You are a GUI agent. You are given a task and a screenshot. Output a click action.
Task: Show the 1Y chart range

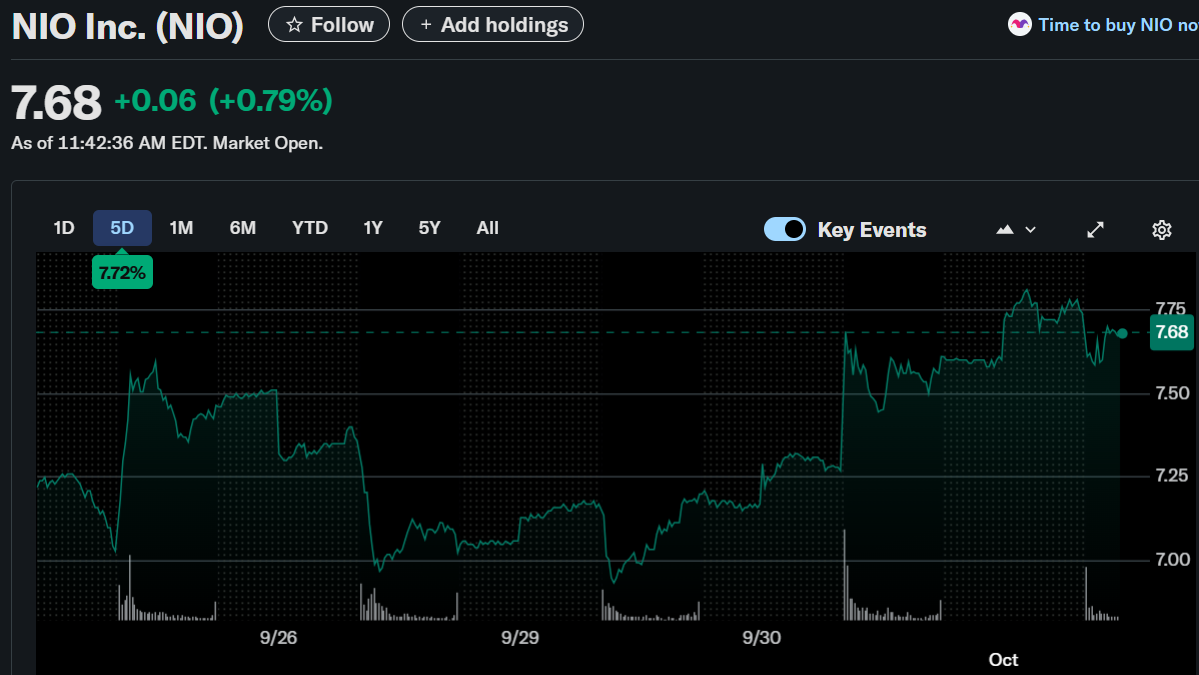pos(373,228)
